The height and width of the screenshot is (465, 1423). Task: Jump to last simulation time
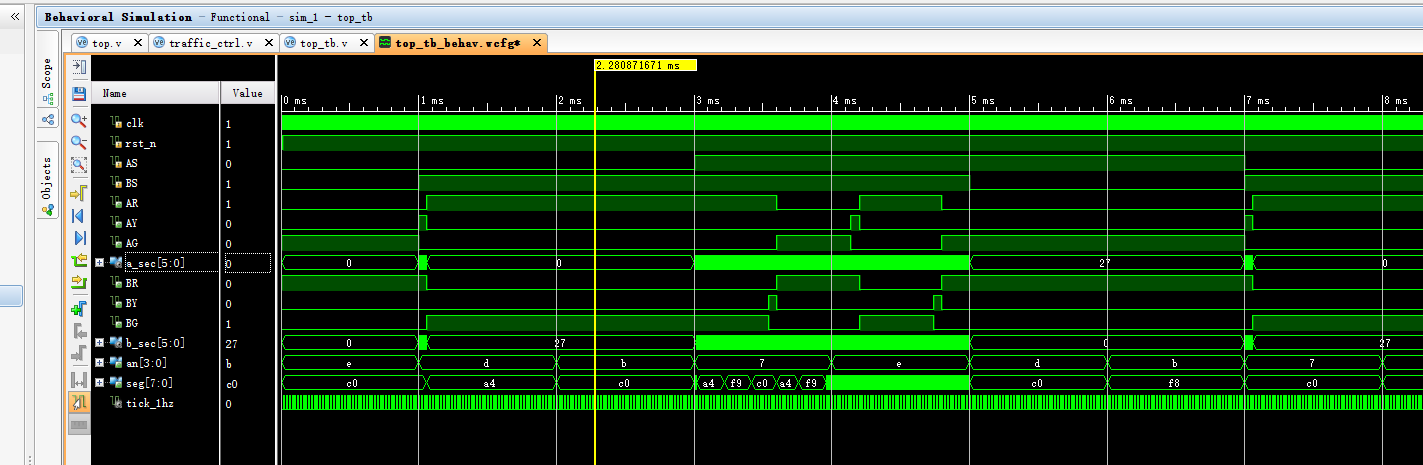coord(79,238)
